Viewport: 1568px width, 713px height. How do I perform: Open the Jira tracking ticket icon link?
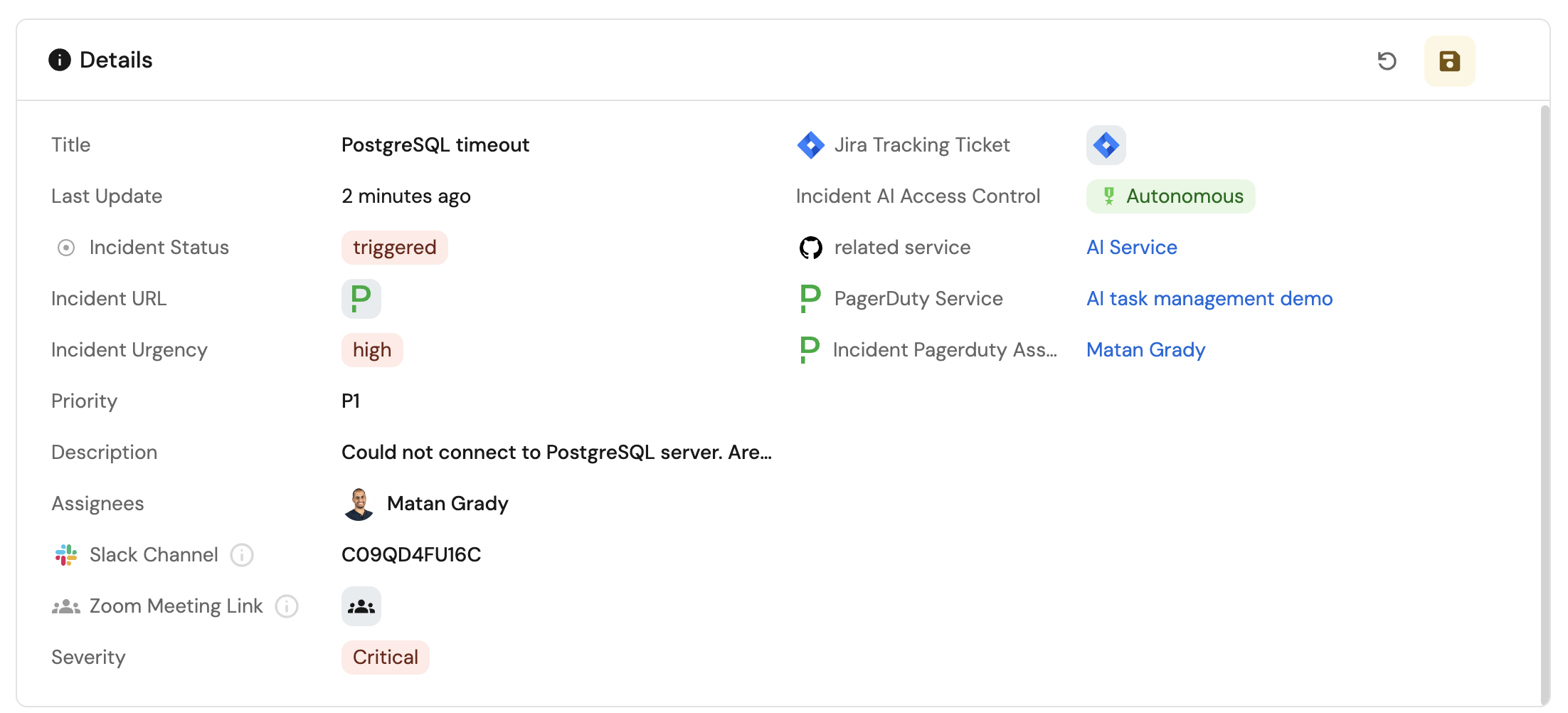click(x=1106, y=145)
